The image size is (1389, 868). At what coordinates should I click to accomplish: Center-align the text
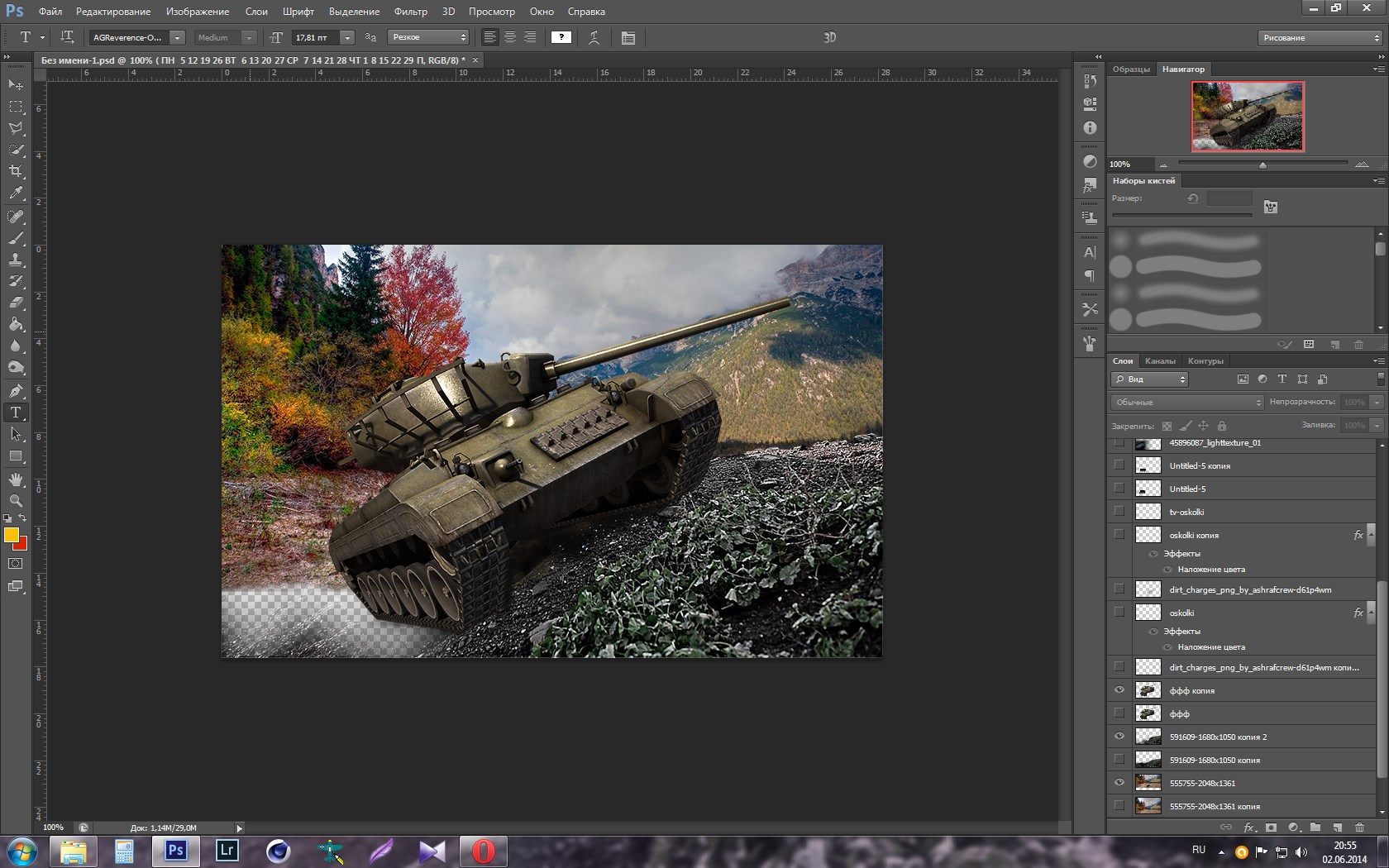tap(510, 37)
